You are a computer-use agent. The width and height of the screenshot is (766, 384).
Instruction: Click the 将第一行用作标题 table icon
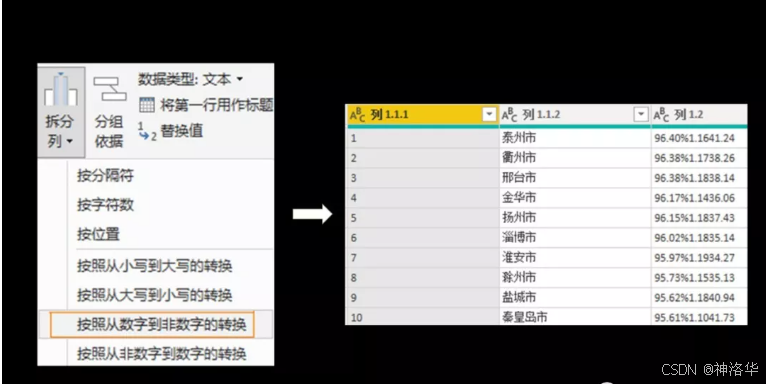pyautogui.click(x=147, y=105)
